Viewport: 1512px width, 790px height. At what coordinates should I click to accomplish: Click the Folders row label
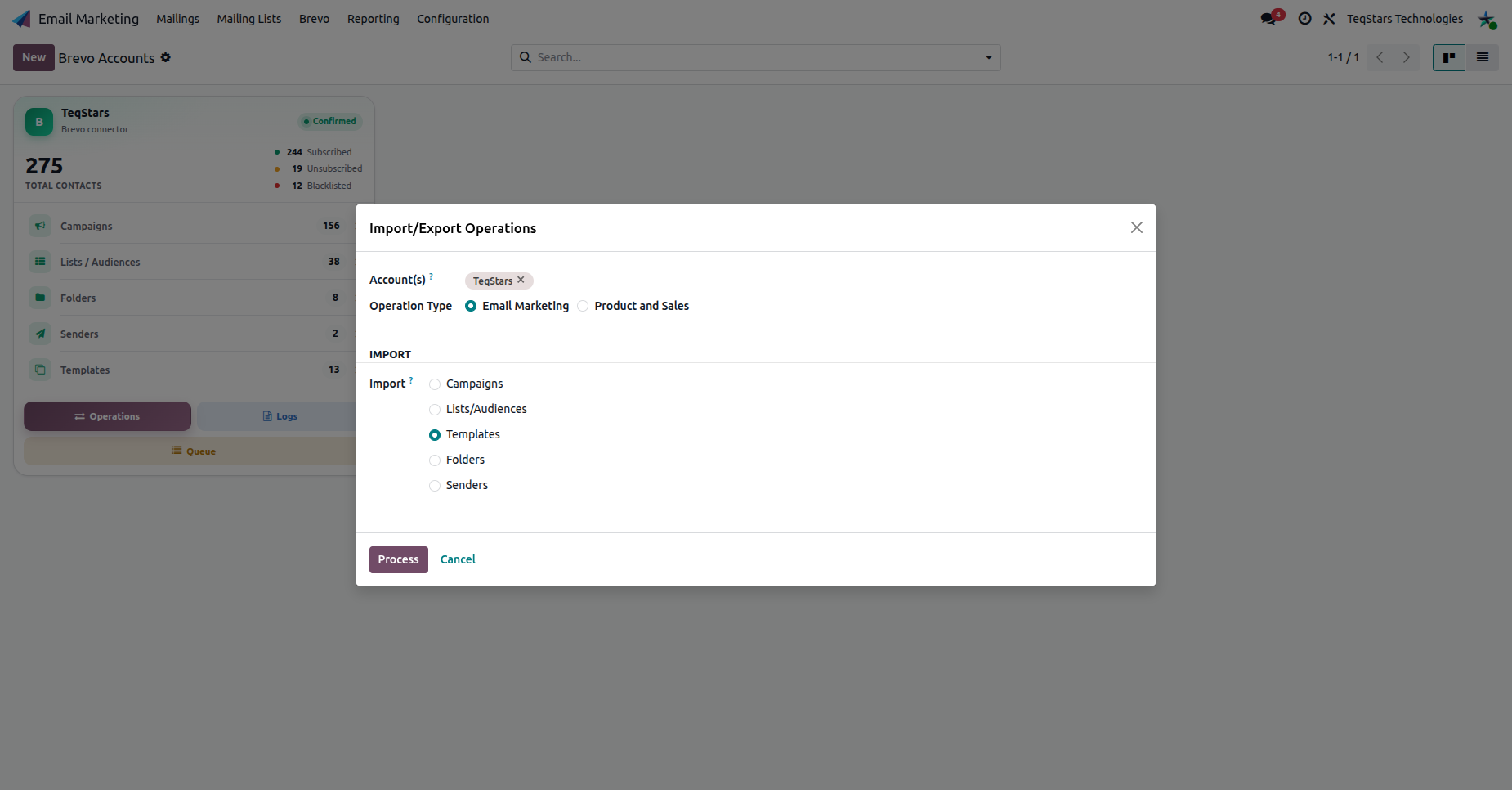point(78,298)
